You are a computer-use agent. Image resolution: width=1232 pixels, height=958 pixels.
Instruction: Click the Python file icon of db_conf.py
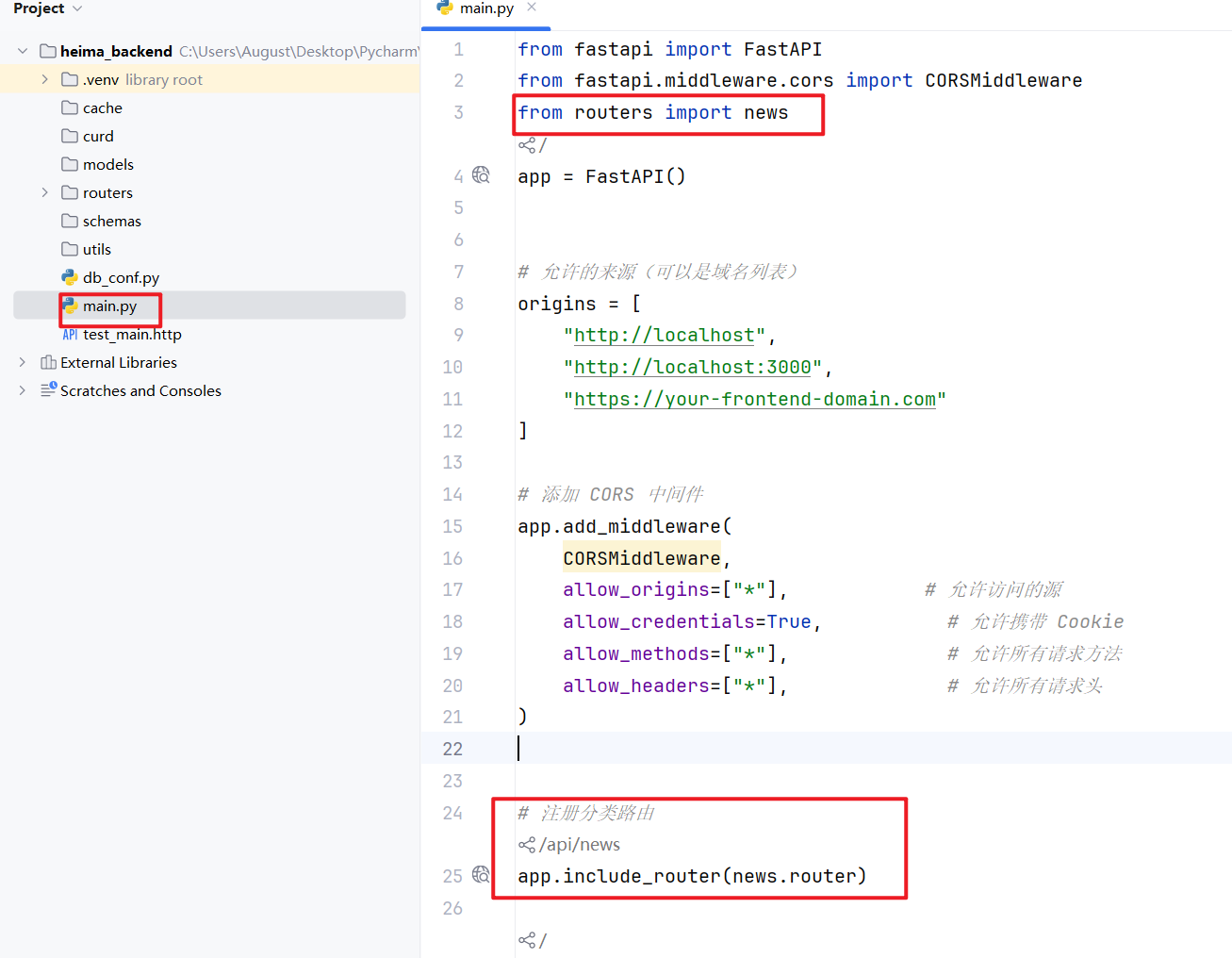70,277
